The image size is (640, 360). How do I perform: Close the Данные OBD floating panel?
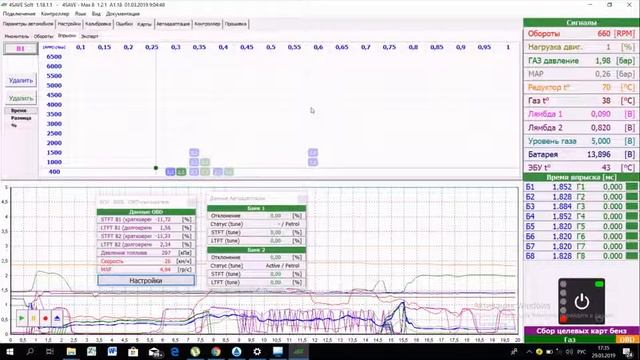[x=191, y=202]
